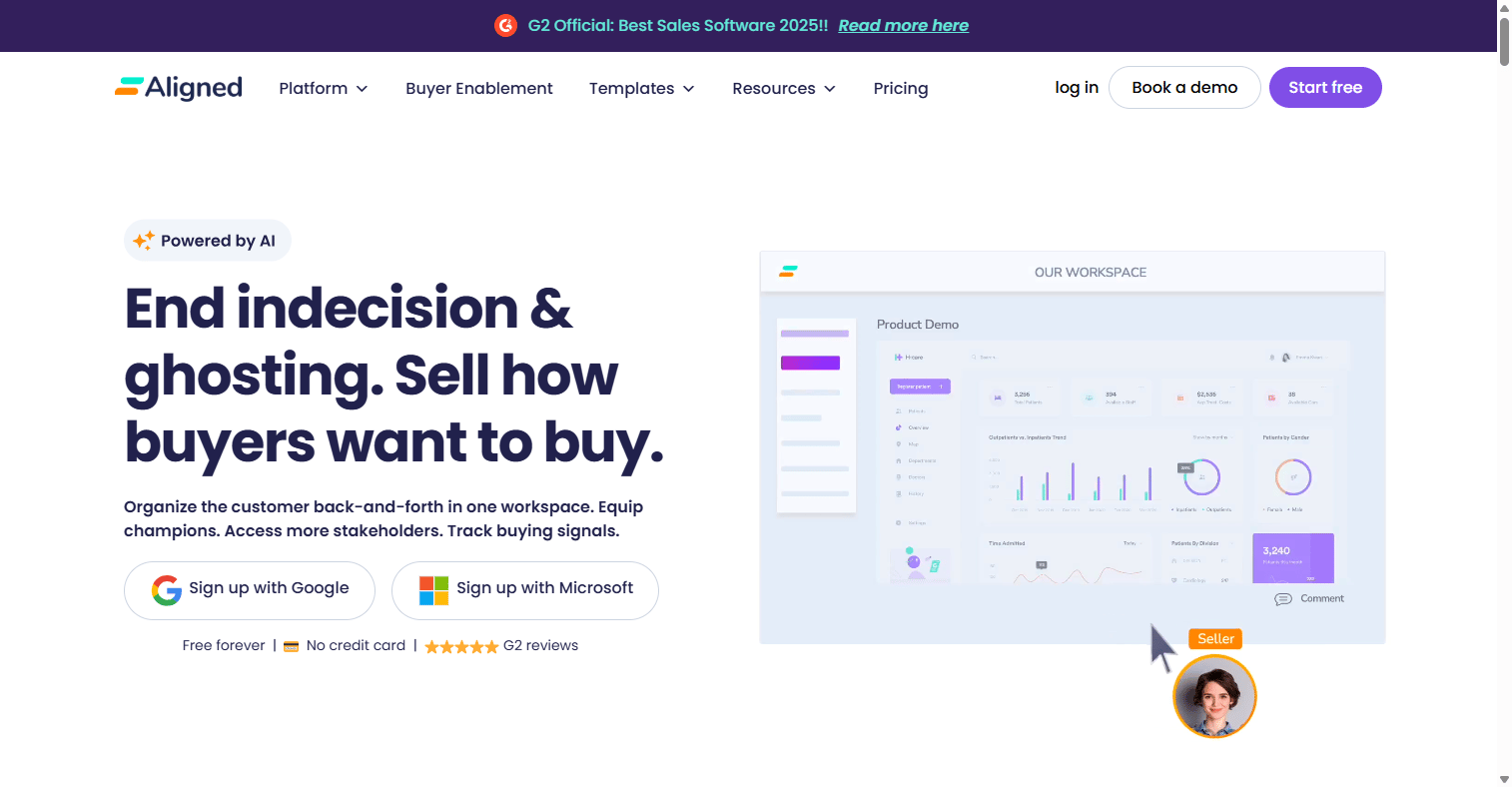Viewport: 1512px width, 787px height.
Task: Click the Seller avatar photo
Action: (x=1214, y=696)
